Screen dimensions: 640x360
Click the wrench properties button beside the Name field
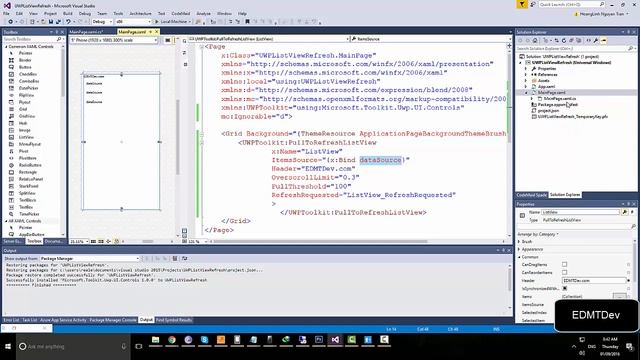click(x=624, y=212)
